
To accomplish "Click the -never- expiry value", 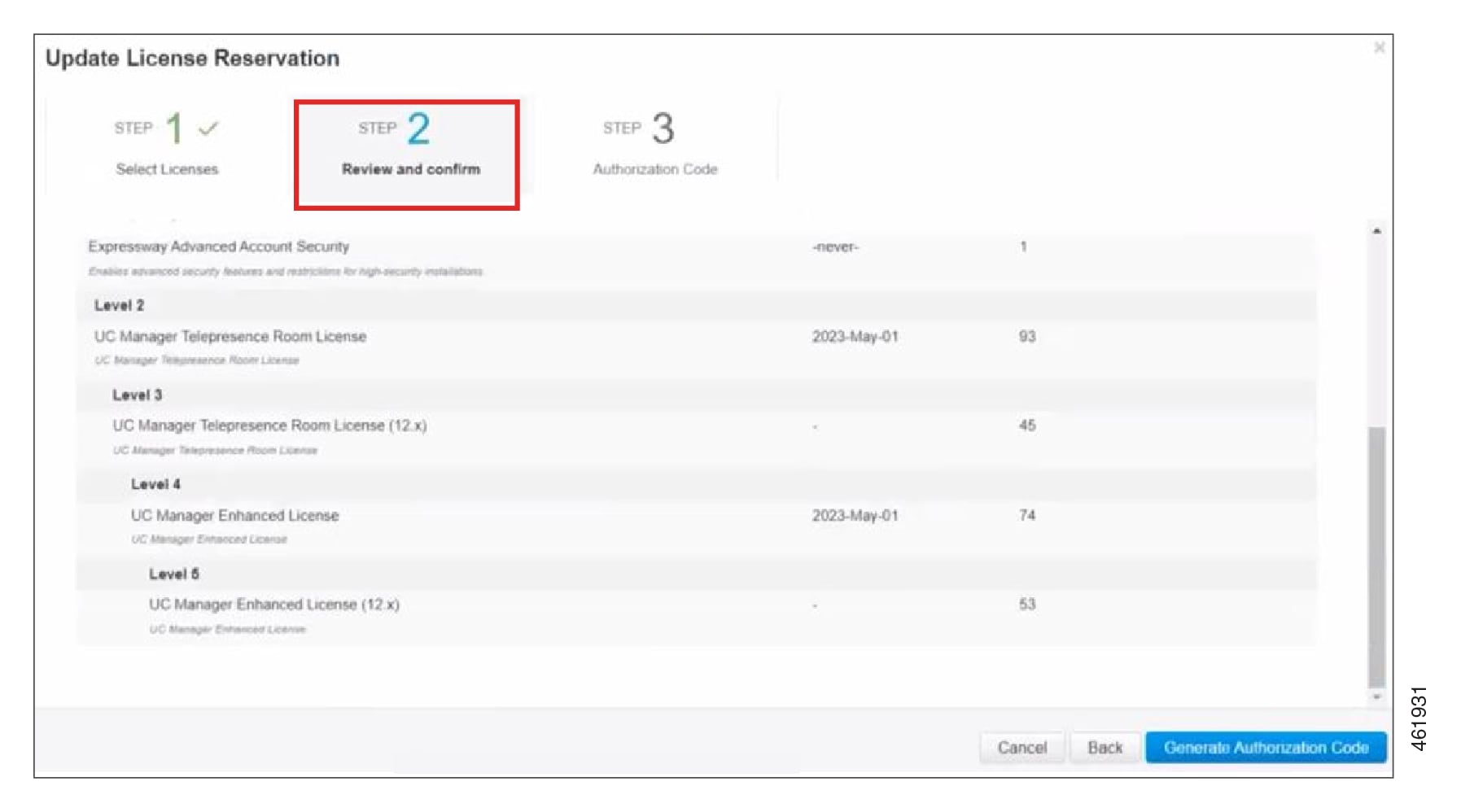I will click(835, 247).
